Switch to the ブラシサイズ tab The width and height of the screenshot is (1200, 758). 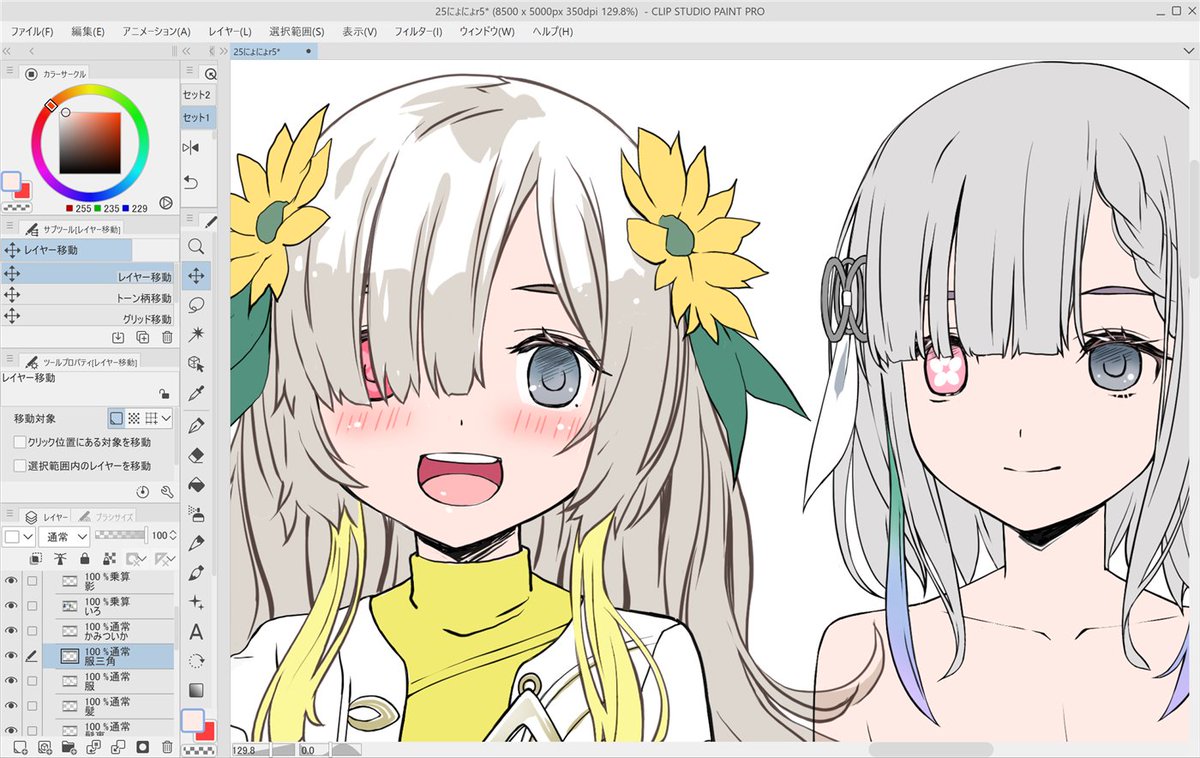pyautogui.click(x=113, y=515)
